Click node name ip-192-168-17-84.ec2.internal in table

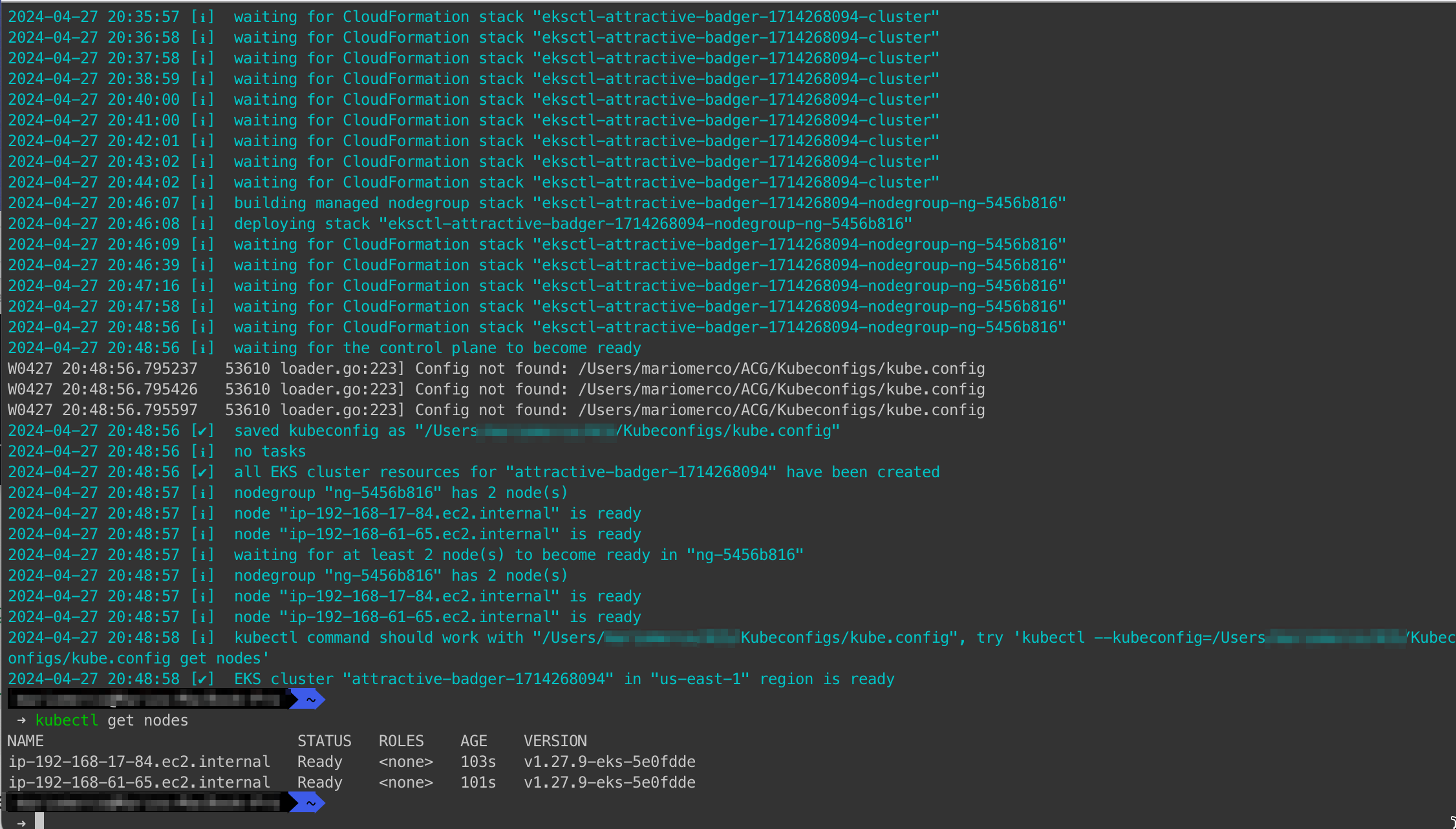coord(139,762)
